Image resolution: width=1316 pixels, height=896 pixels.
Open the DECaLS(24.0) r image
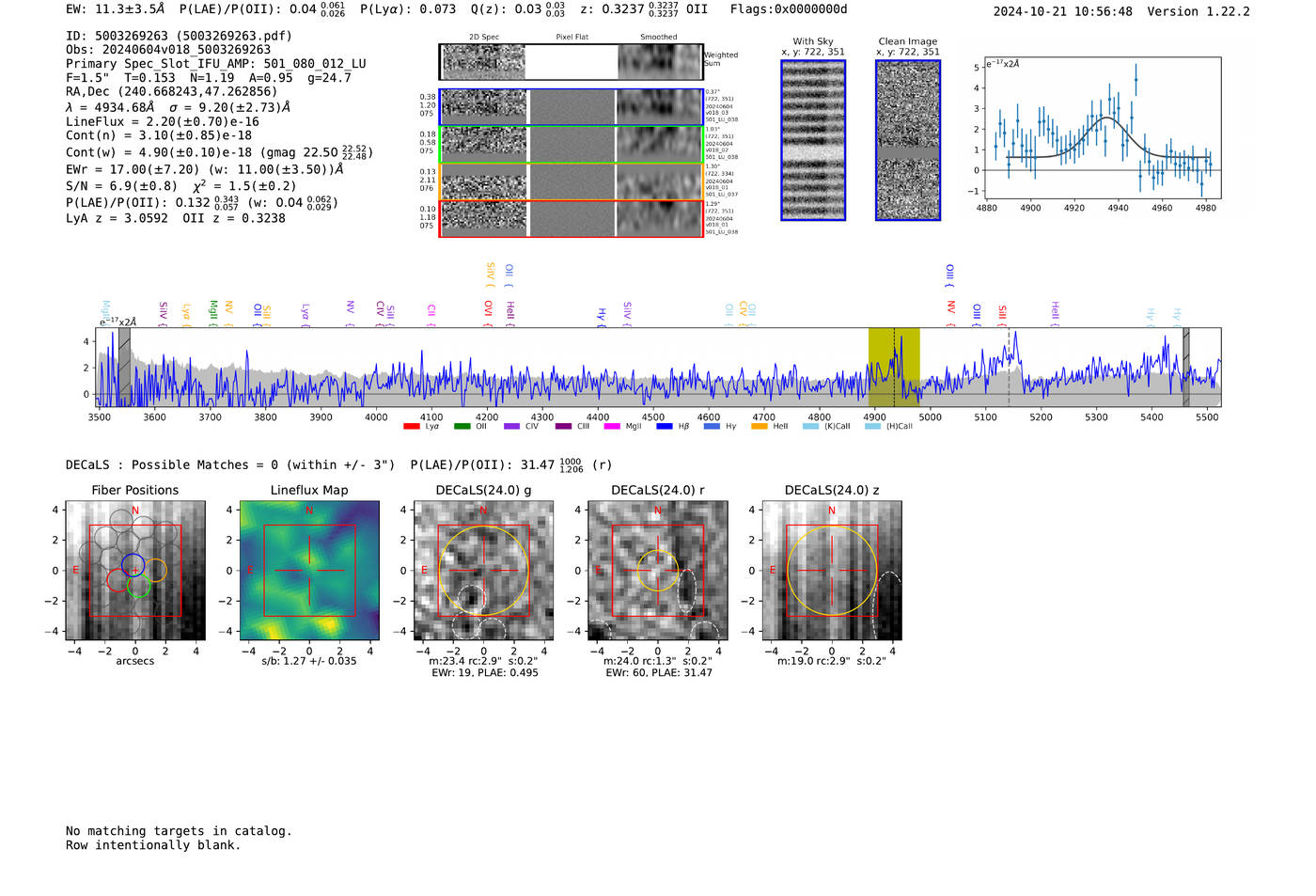pyautogui.click(x=658, y=571)
